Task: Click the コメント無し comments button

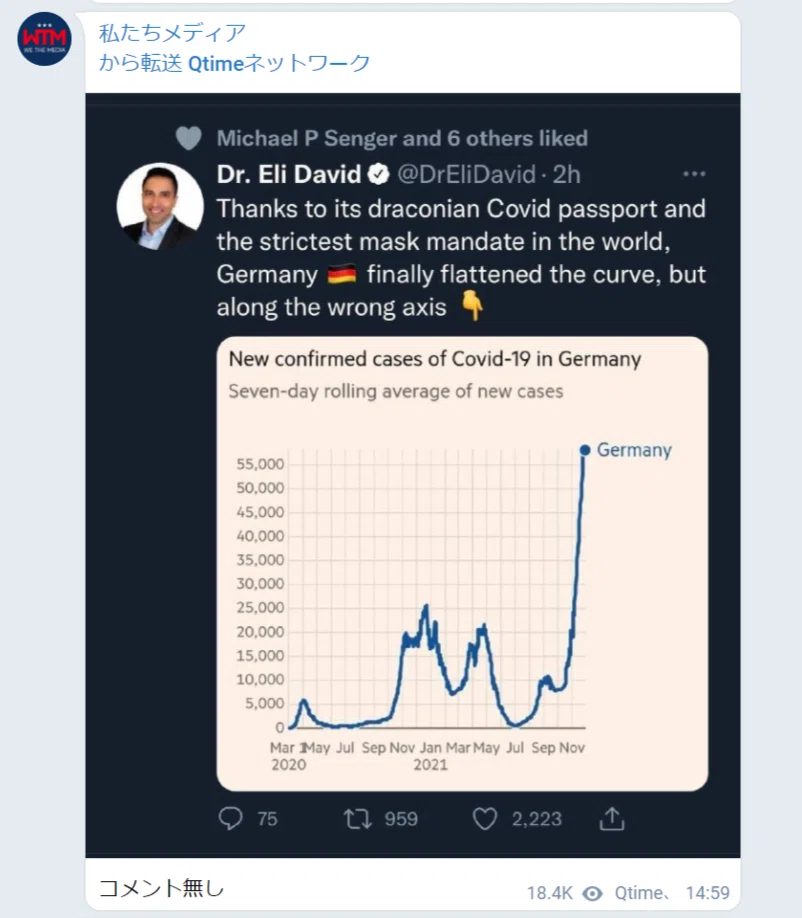Action: 161,888
